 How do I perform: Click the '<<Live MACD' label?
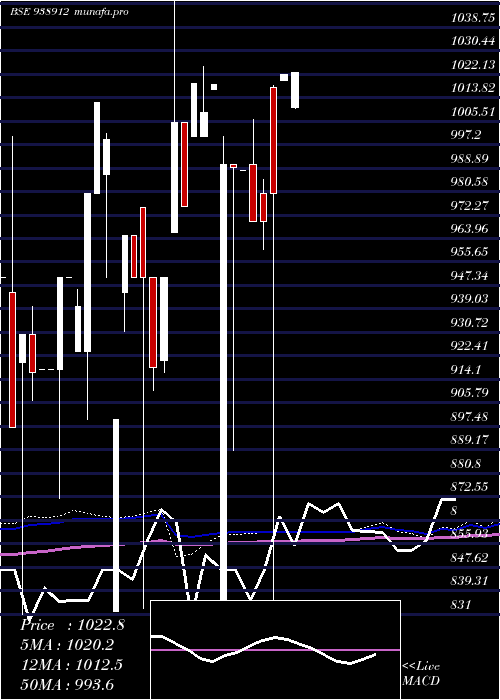pyautogui.click(x=421, y=673)
